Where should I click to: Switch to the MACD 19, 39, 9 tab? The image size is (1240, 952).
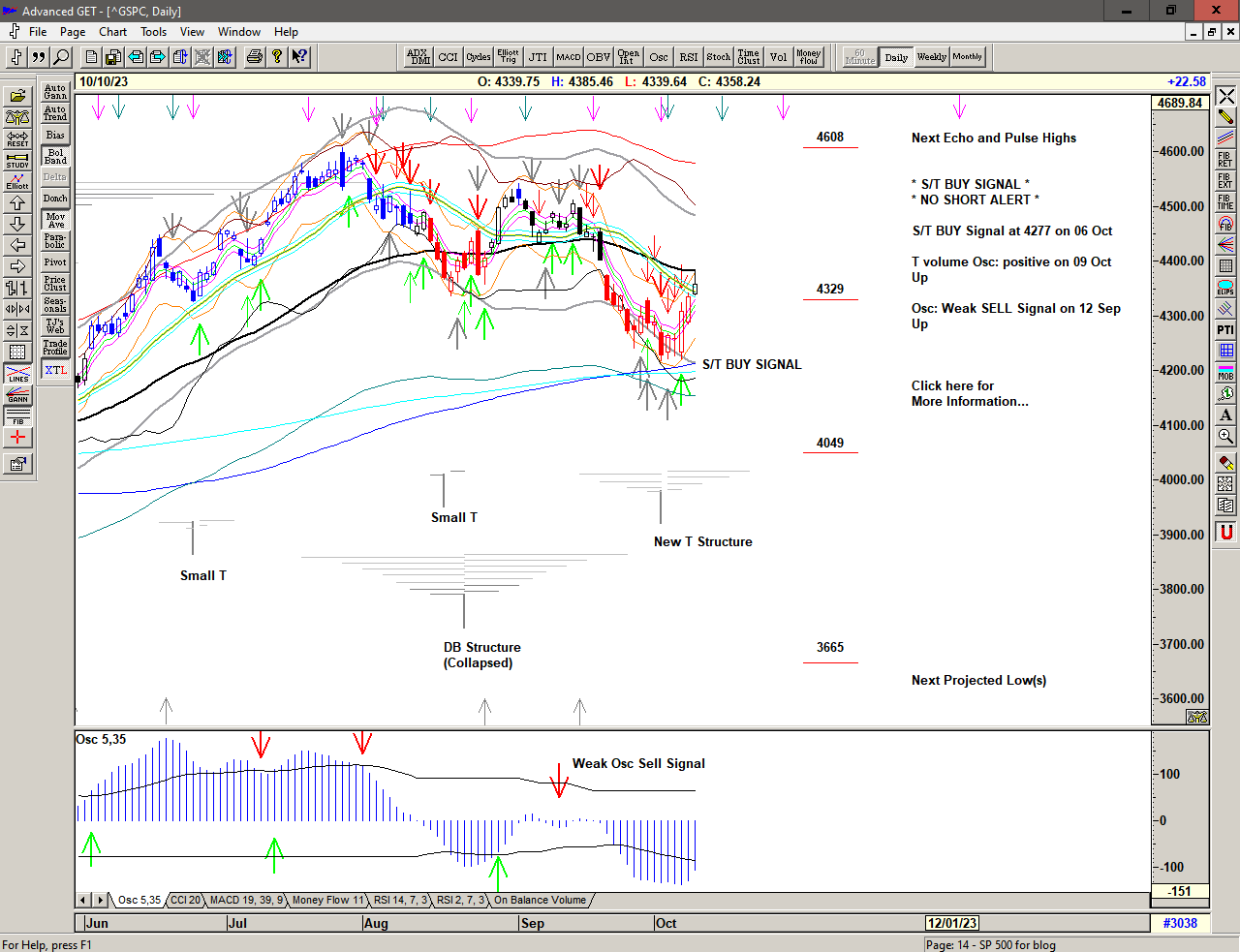pyautogui.click(x=246, y=900)
